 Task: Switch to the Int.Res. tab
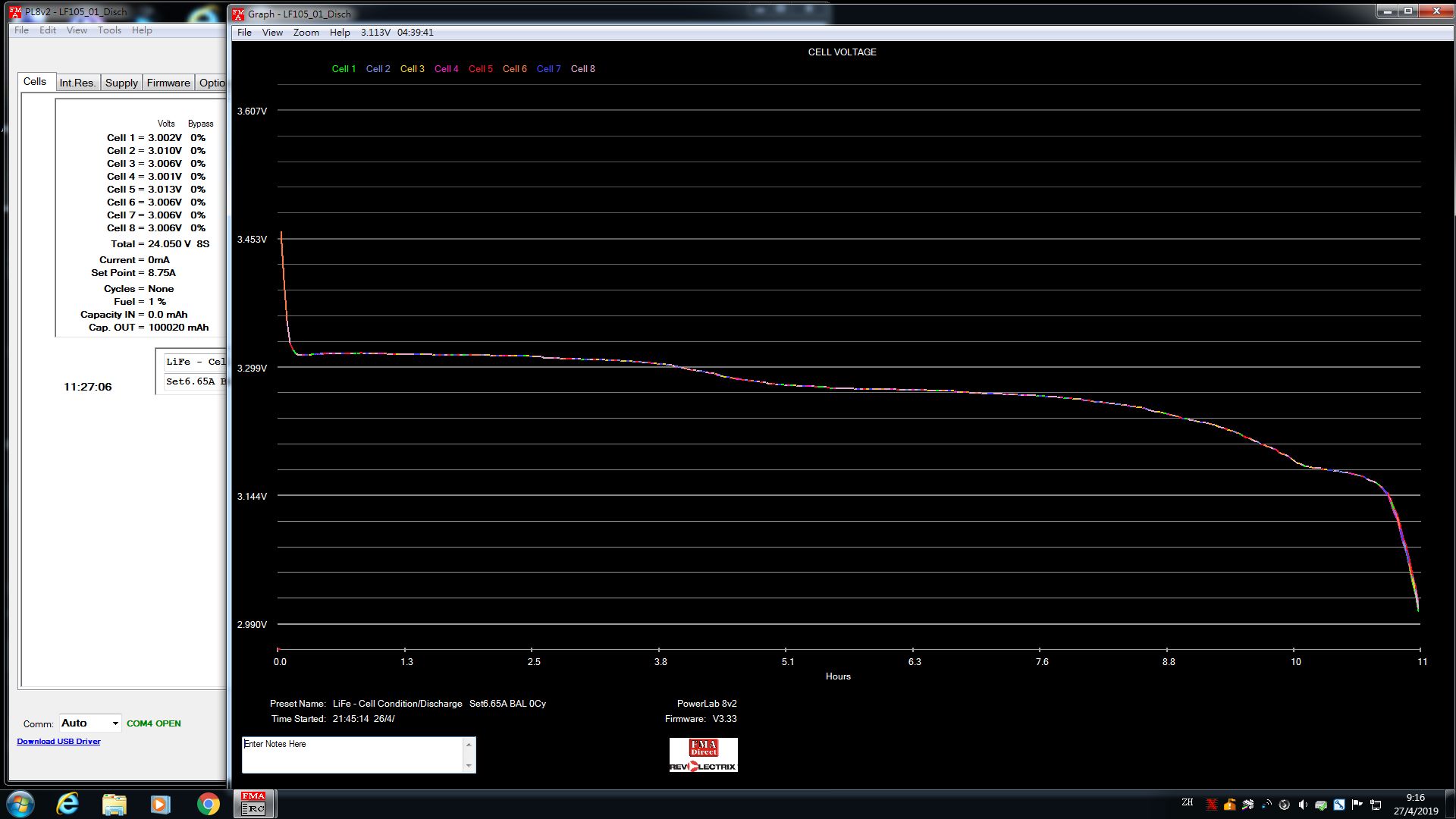click(77, 83)
